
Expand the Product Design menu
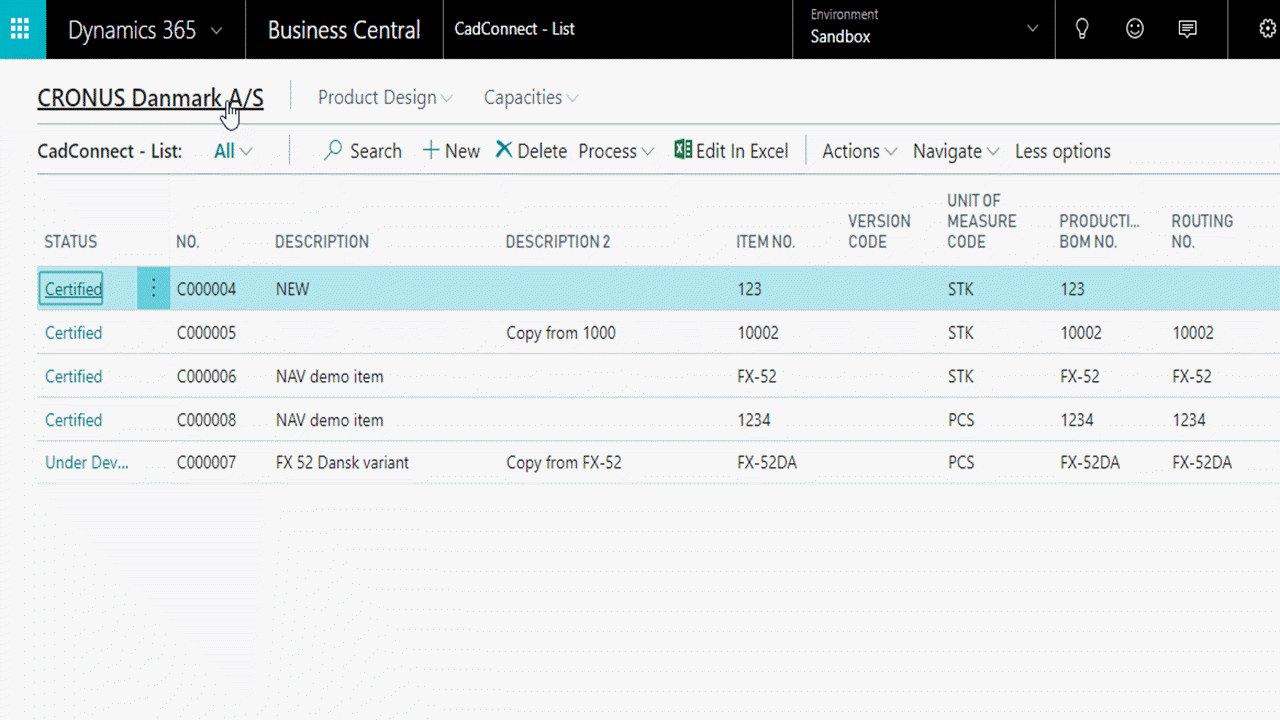click(x=385, y=97)
